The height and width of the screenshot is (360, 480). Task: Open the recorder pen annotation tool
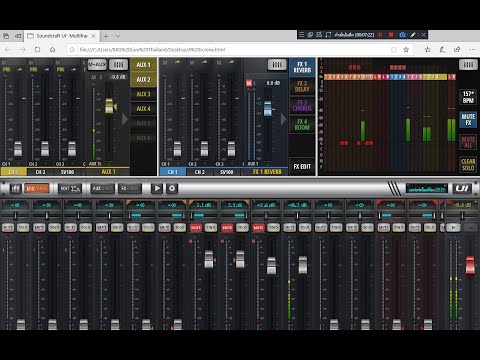tap(413, 35)
